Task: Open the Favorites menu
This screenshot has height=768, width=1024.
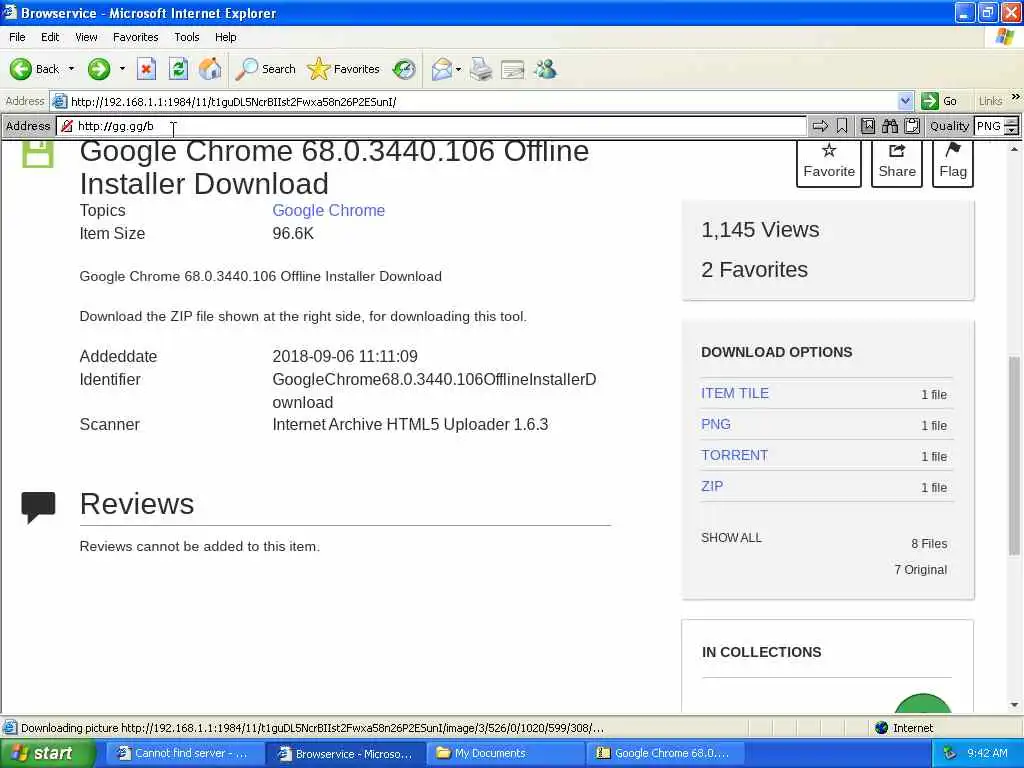Action: coord(135,37)
